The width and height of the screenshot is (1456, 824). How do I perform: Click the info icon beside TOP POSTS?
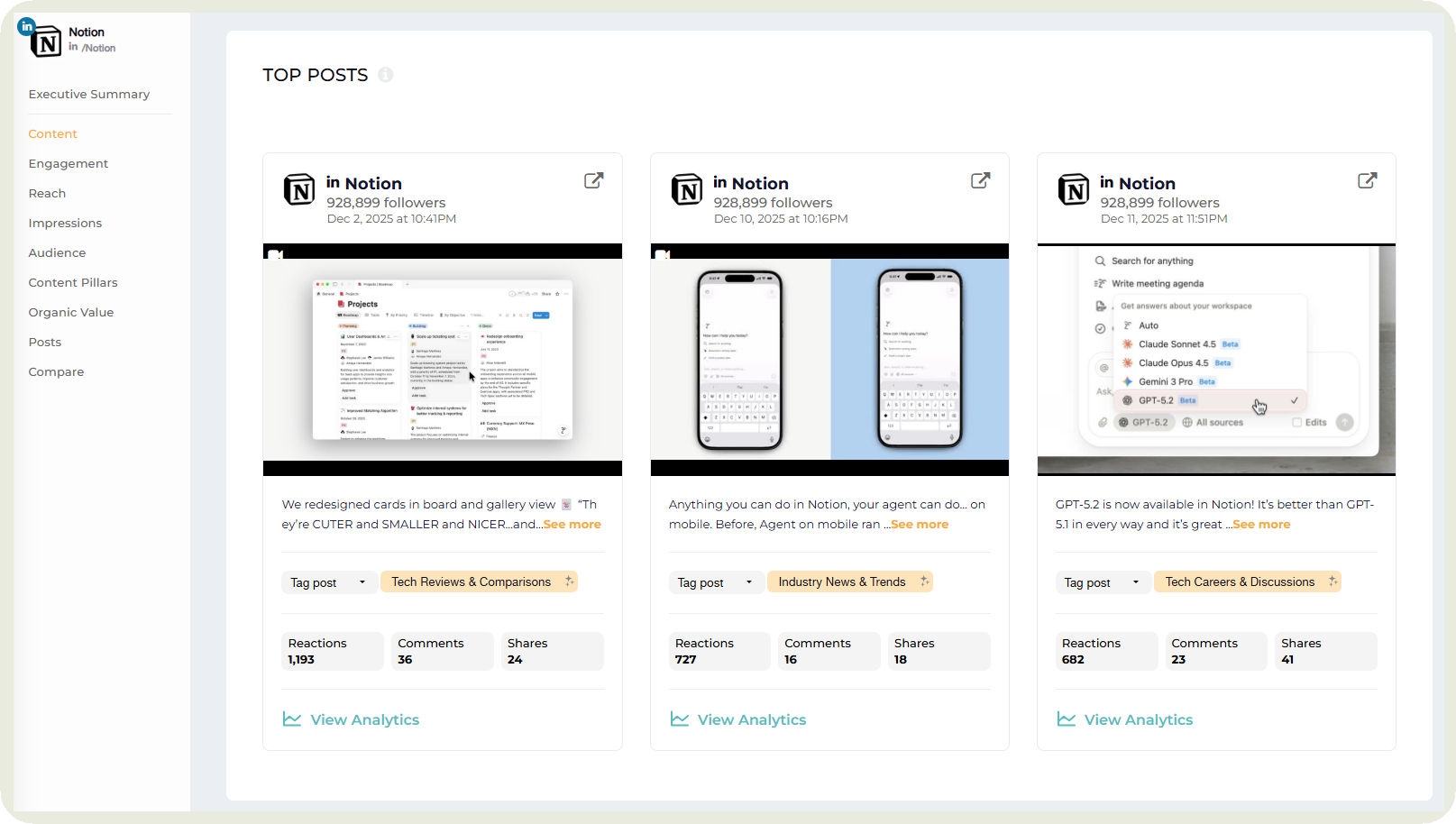pos(386,75)
